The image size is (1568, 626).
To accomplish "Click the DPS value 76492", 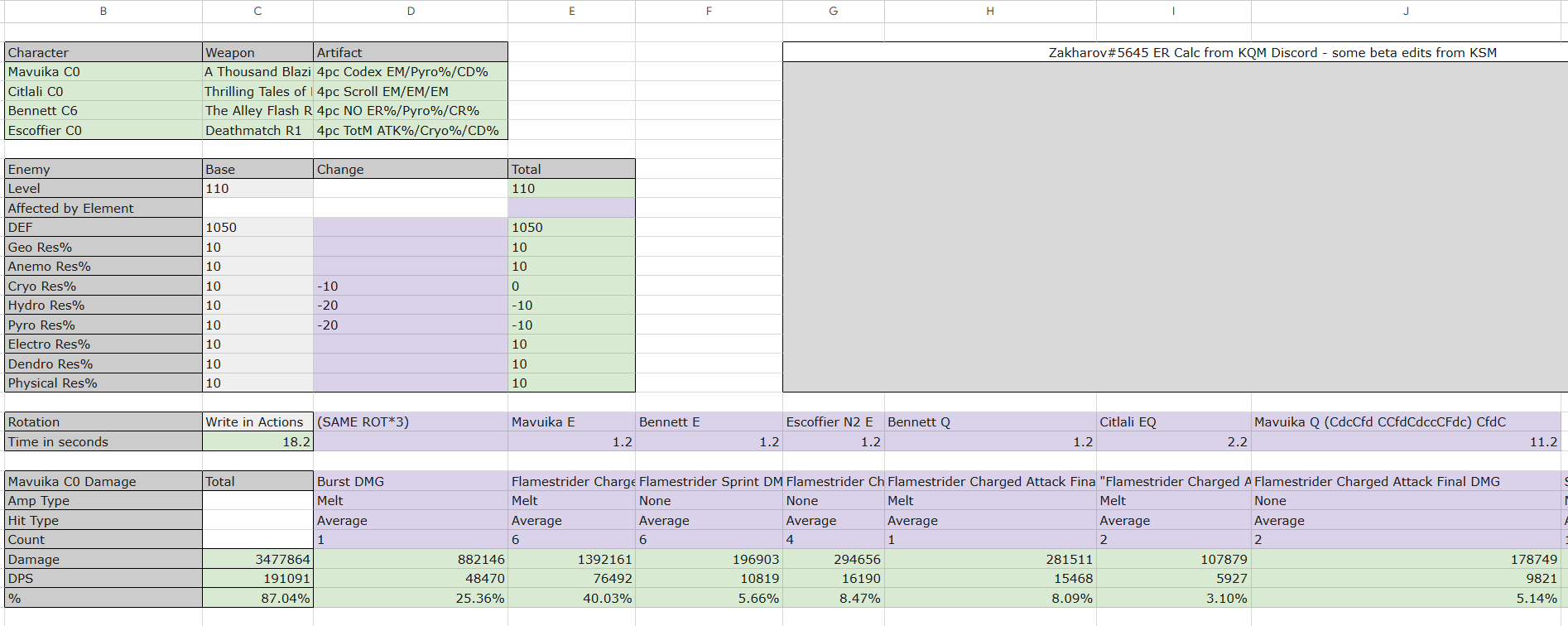I will coord(571,579).
